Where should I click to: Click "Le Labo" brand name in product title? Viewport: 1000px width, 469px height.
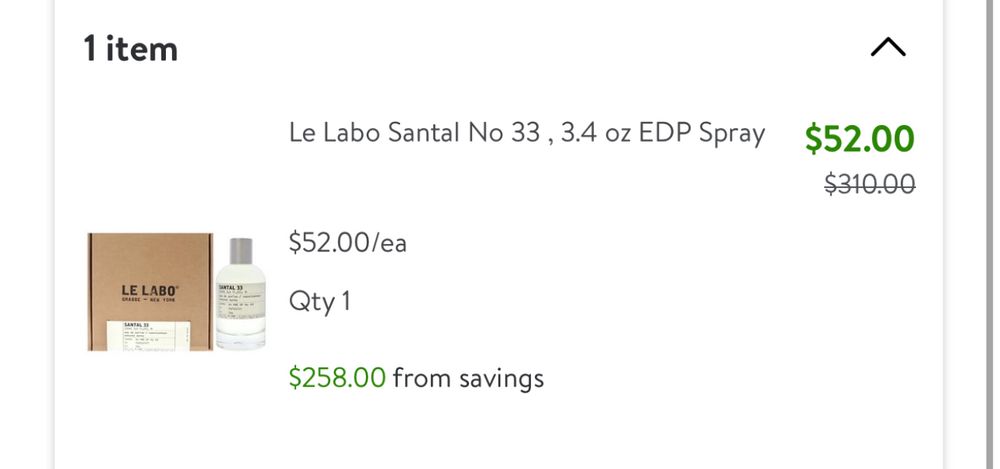331,133
